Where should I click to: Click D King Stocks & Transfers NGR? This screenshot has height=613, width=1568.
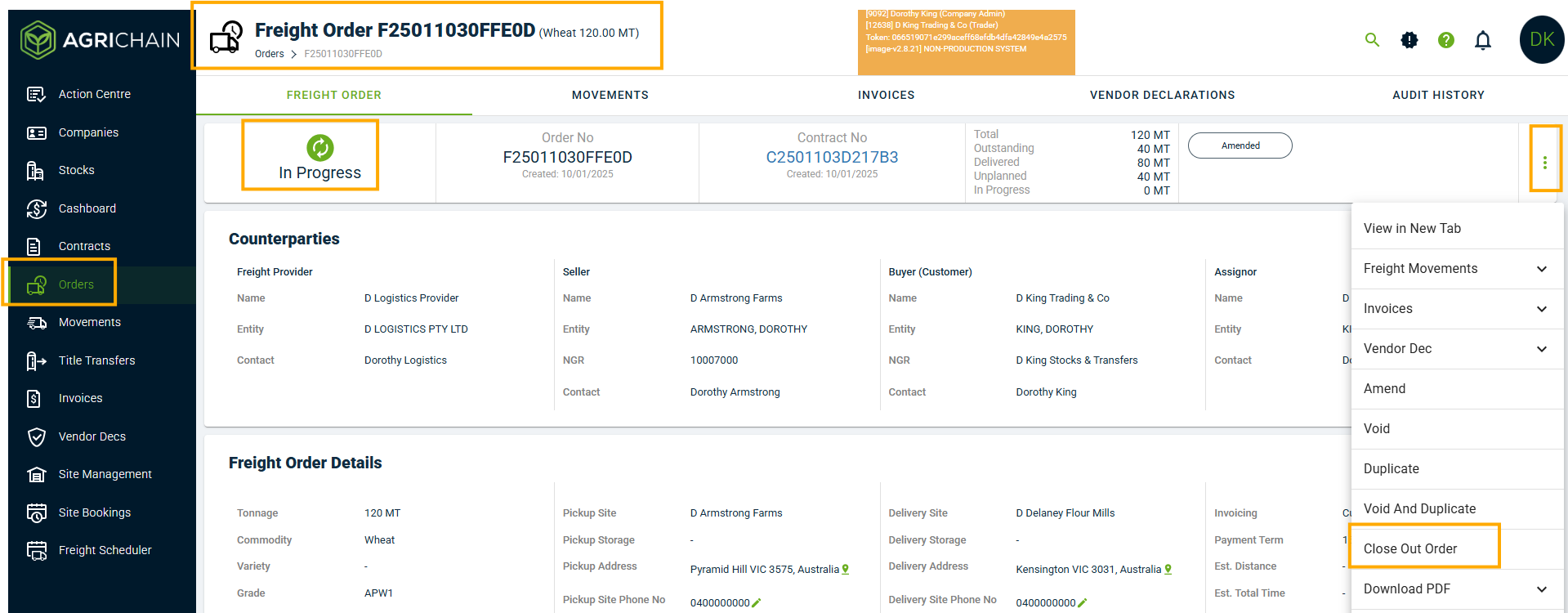coord(1077,360)
